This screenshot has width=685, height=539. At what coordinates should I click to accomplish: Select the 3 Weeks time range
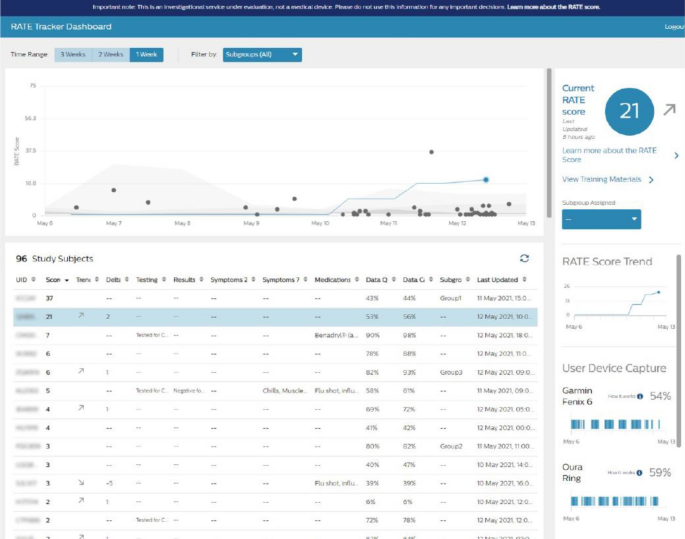pyautogui.click(x=72, y=54)
